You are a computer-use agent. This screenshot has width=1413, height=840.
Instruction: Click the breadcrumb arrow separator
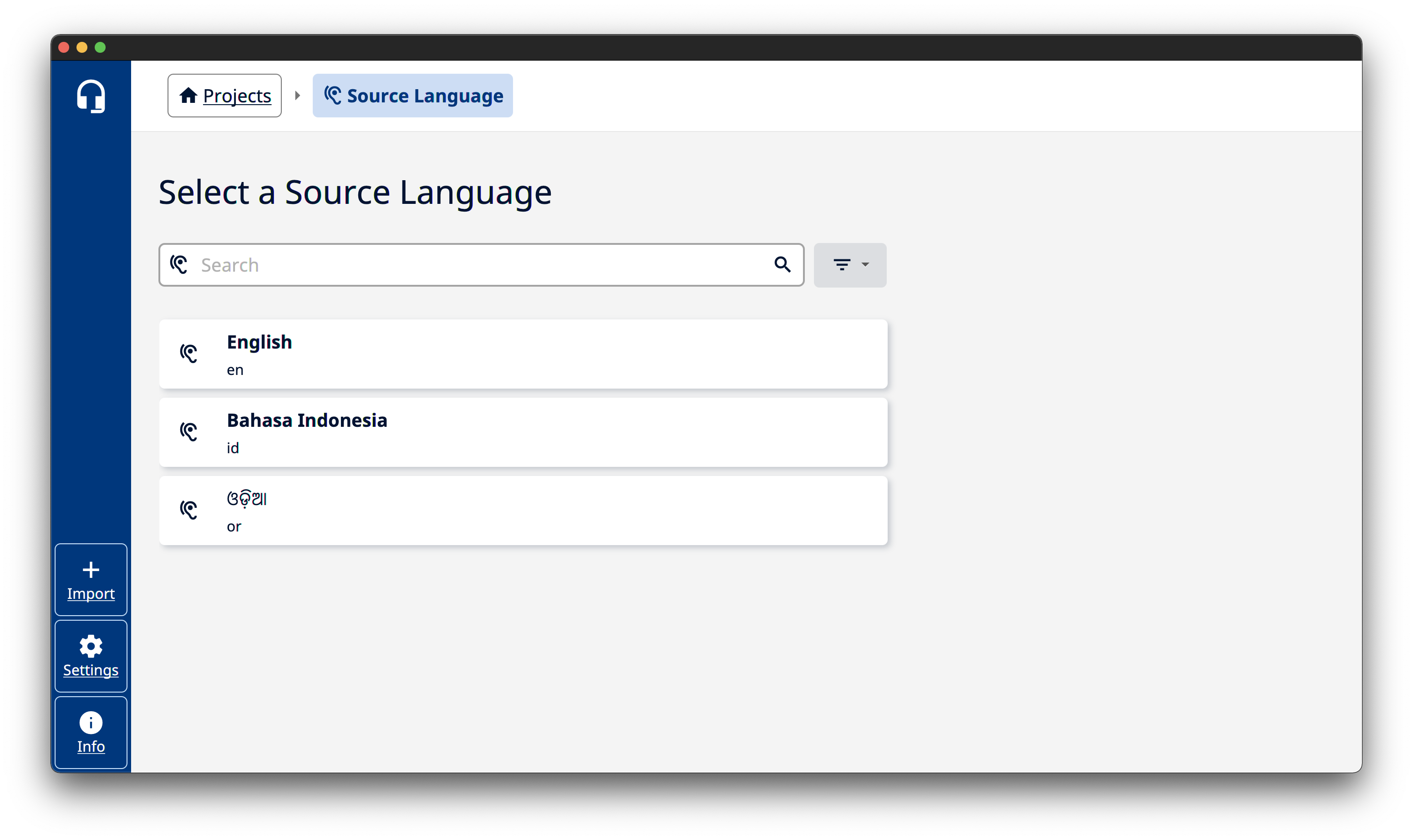click(x=297, y=96)
